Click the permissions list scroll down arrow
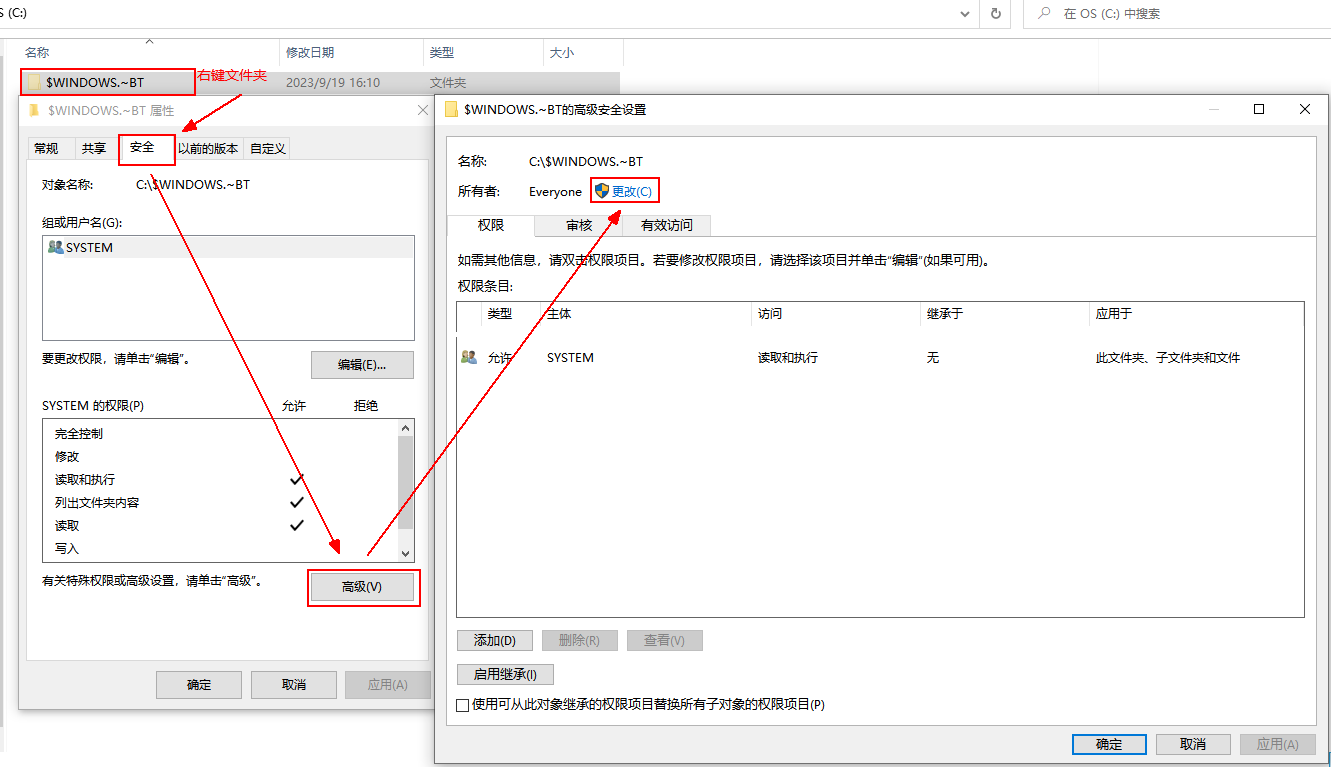This screenshot has height=767, width=1331. coord(405,553)
